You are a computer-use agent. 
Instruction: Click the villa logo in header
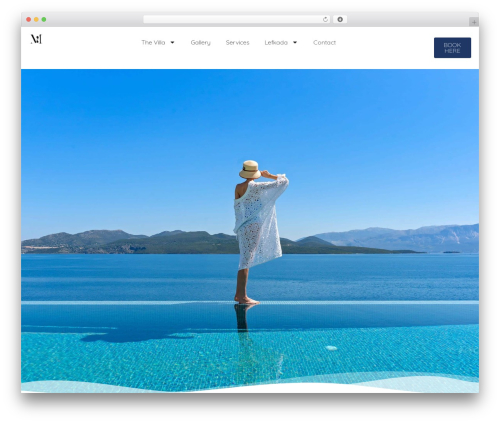point(36,39)
